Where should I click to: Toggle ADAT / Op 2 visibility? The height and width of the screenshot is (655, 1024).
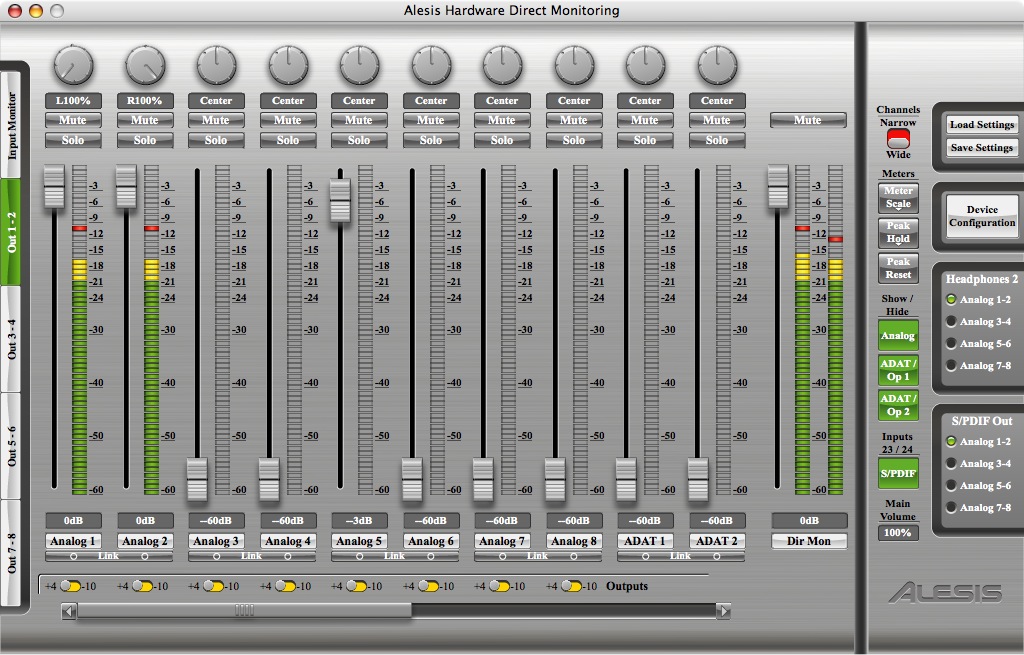click(x=899, y=405)
